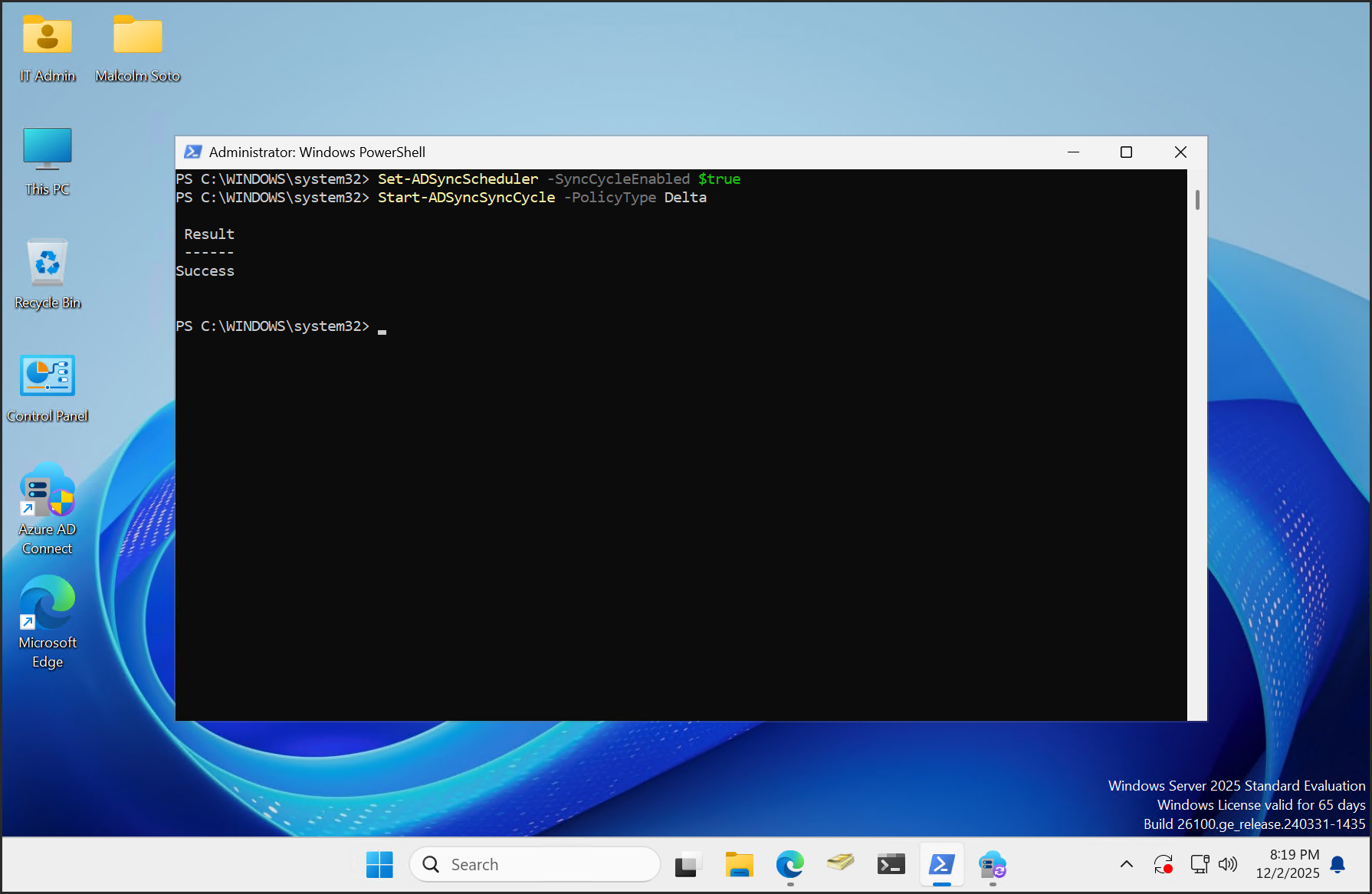Launch Azure AD Connect desktop shortcut
Screen dimensions: 1372x894
pos(48,490)
